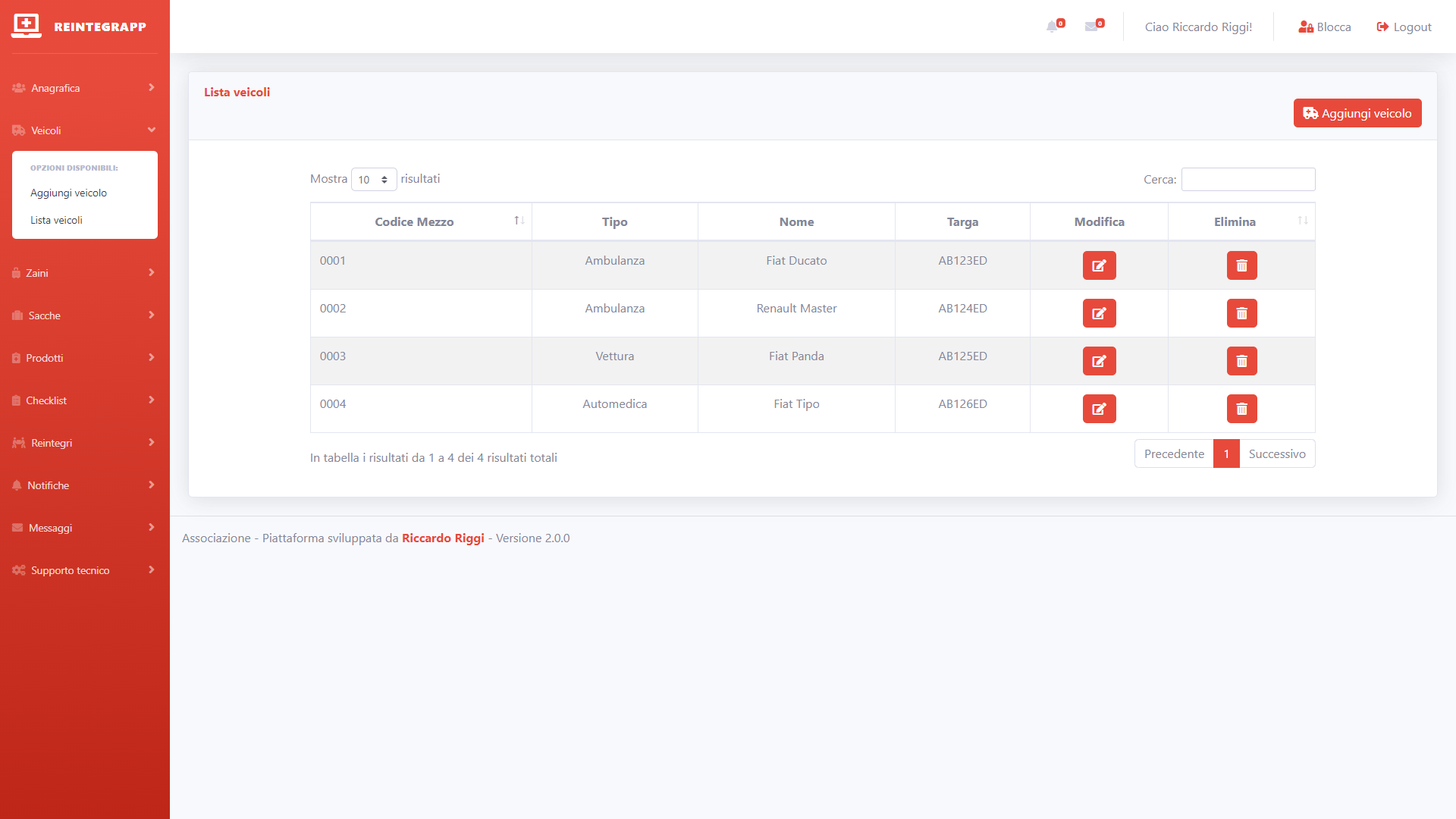Click the notifications bell icon in header
1456x819 pixels.
click(1053, 27)
